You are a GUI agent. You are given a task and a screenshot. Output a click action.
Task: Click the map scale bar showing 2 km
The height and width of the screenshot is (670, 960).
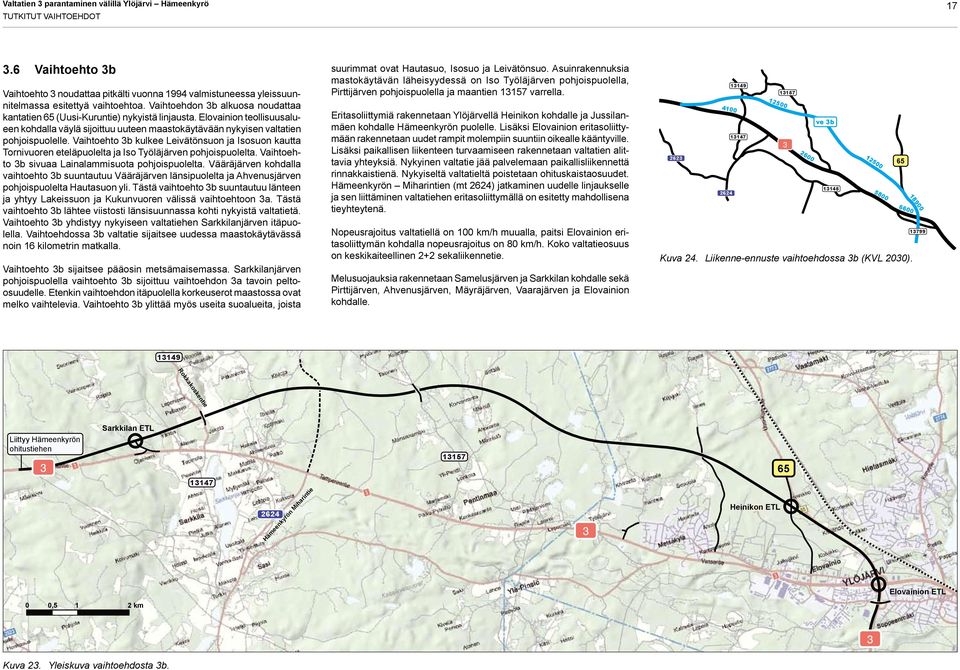click(84, 609)
